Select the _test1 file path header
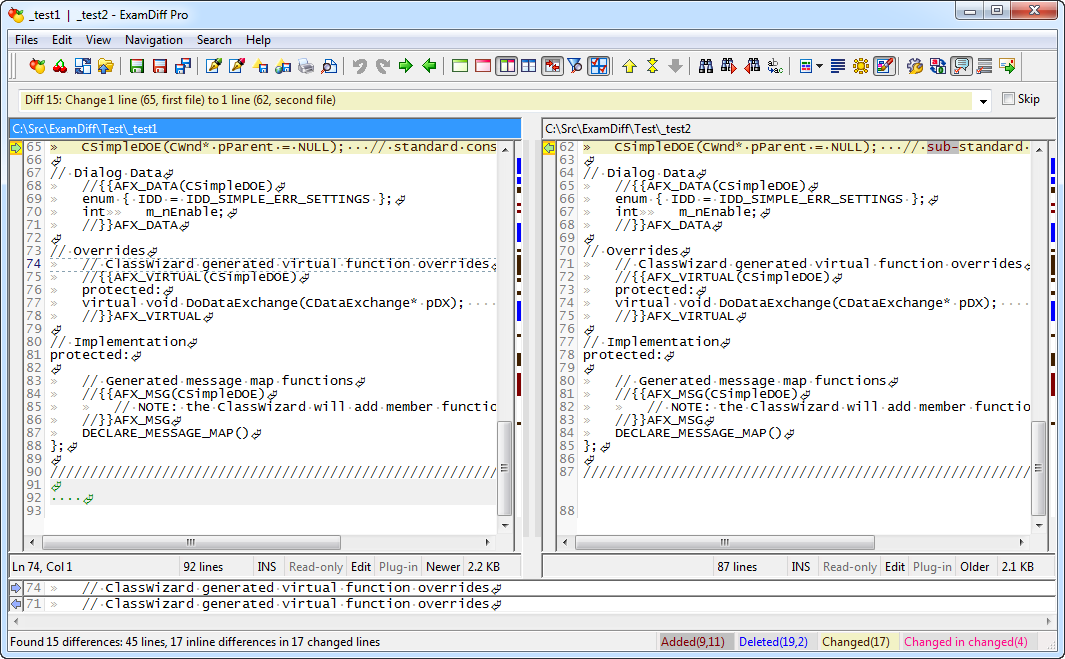1065x659 pixels. tap(265, 128)
